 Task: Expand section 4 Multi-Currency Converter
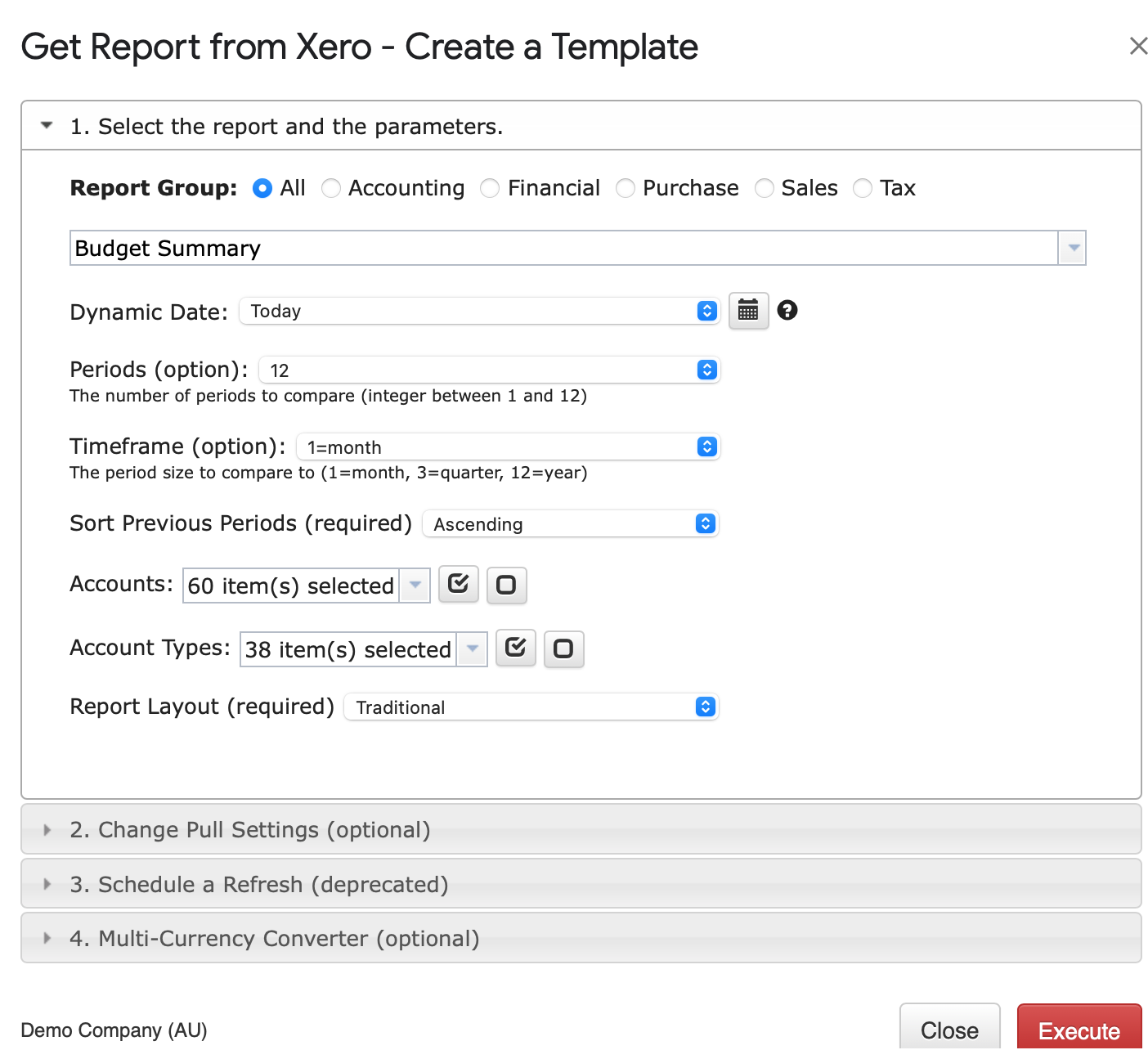(x=581, y=938)
